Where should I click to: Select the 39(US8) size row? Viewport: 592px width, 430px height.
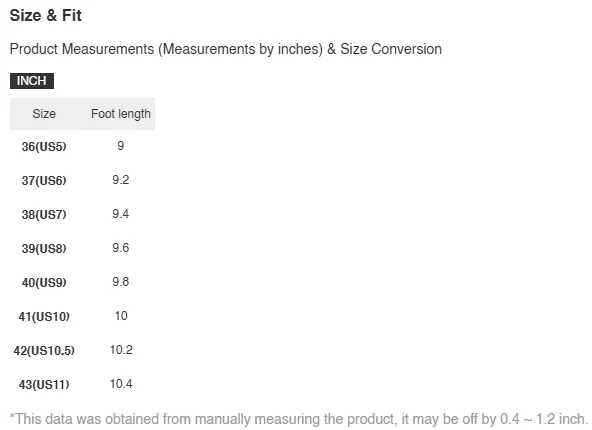point(82,248)
